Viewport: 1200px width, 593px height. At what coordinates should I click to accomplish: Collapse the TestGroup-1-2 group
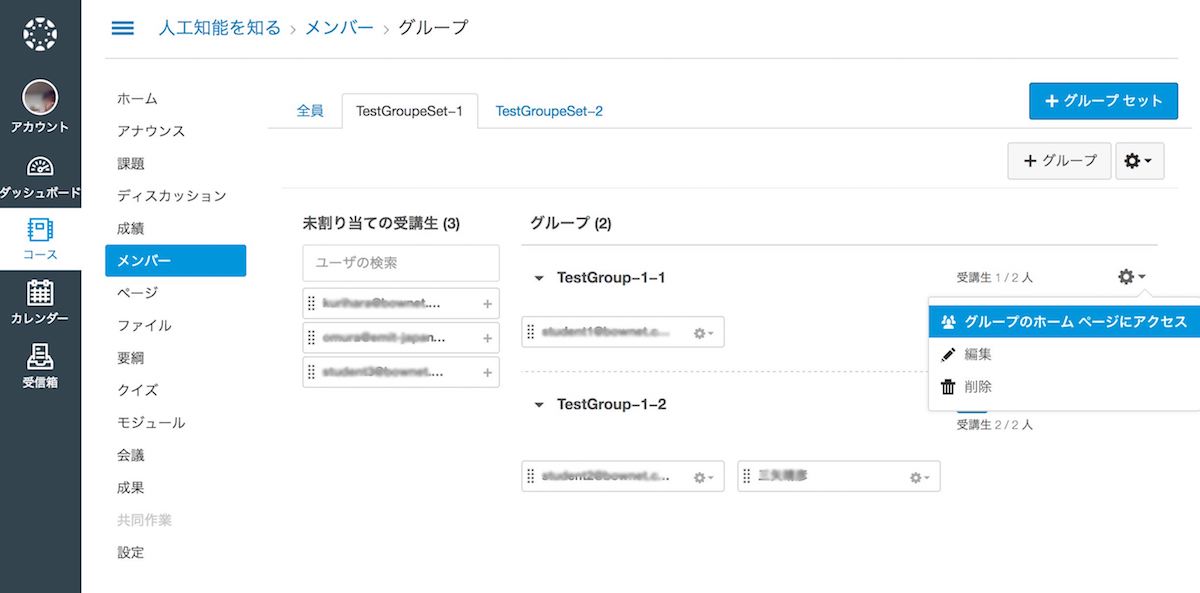coord(539,405)
